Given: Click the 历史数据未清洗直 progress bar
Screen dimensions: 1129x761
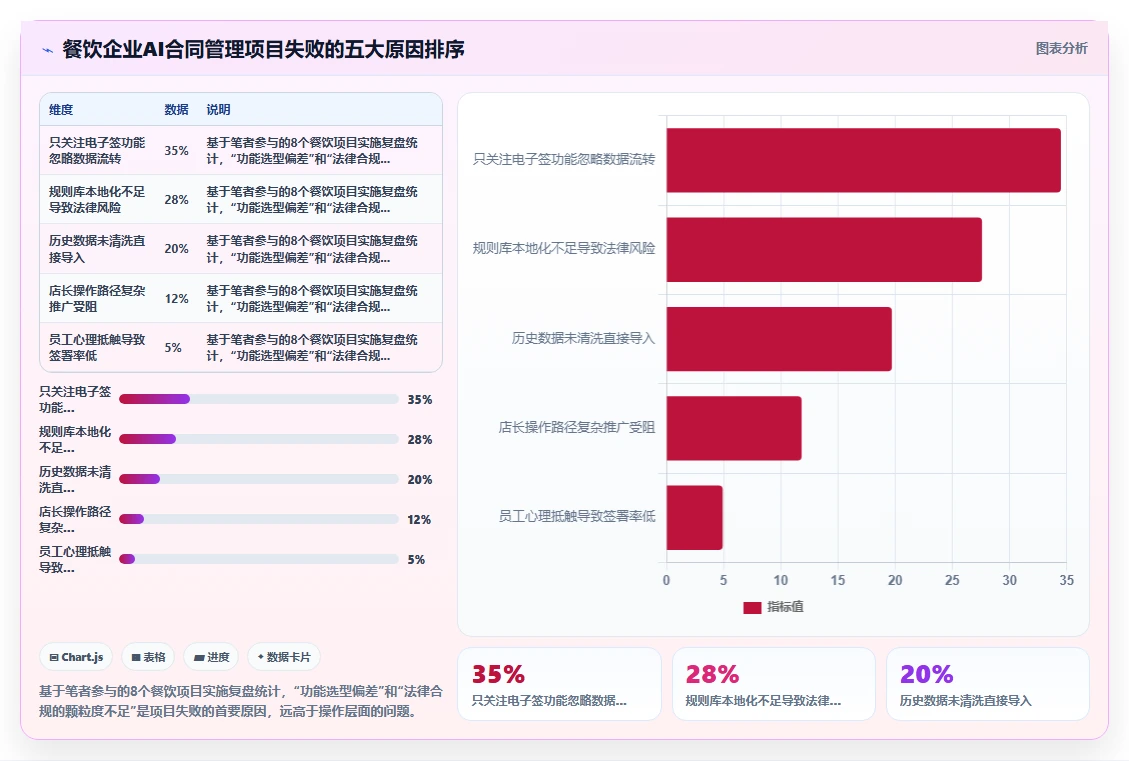Looking at the screenshot, I should tap(258, 479).
